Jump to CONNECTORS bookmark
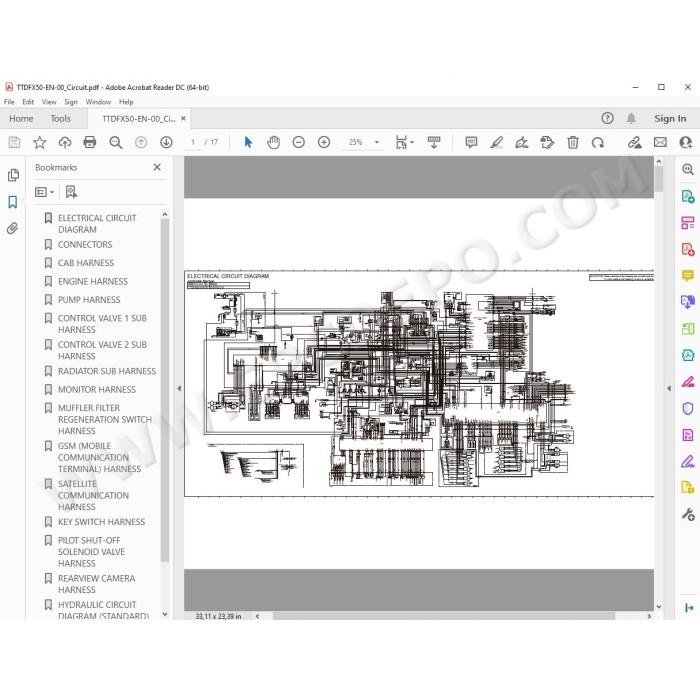This screenshot has height=700, width=700. (x=85, y=245)
